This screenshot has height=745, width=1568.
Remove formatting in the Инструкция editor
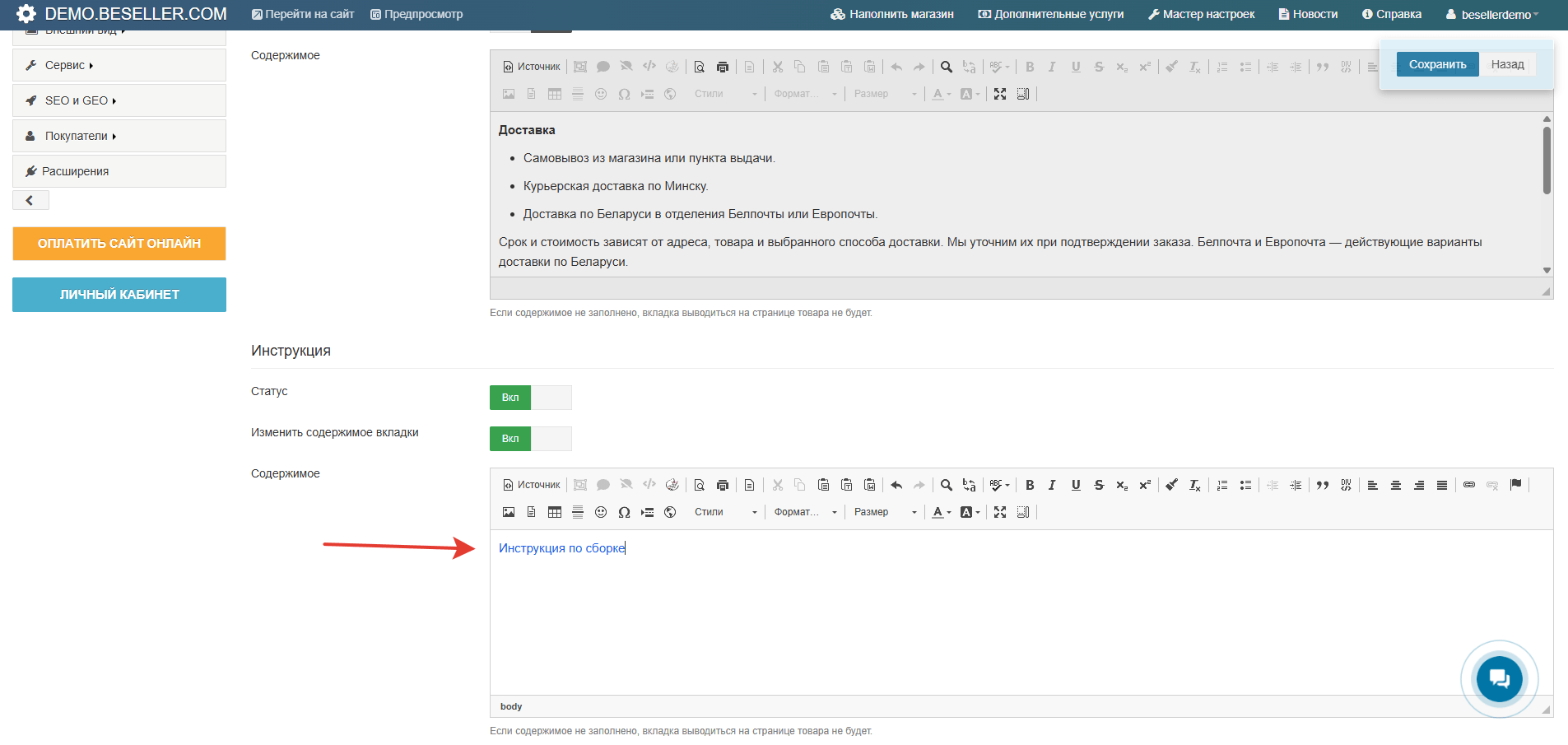coord(1195,485)
